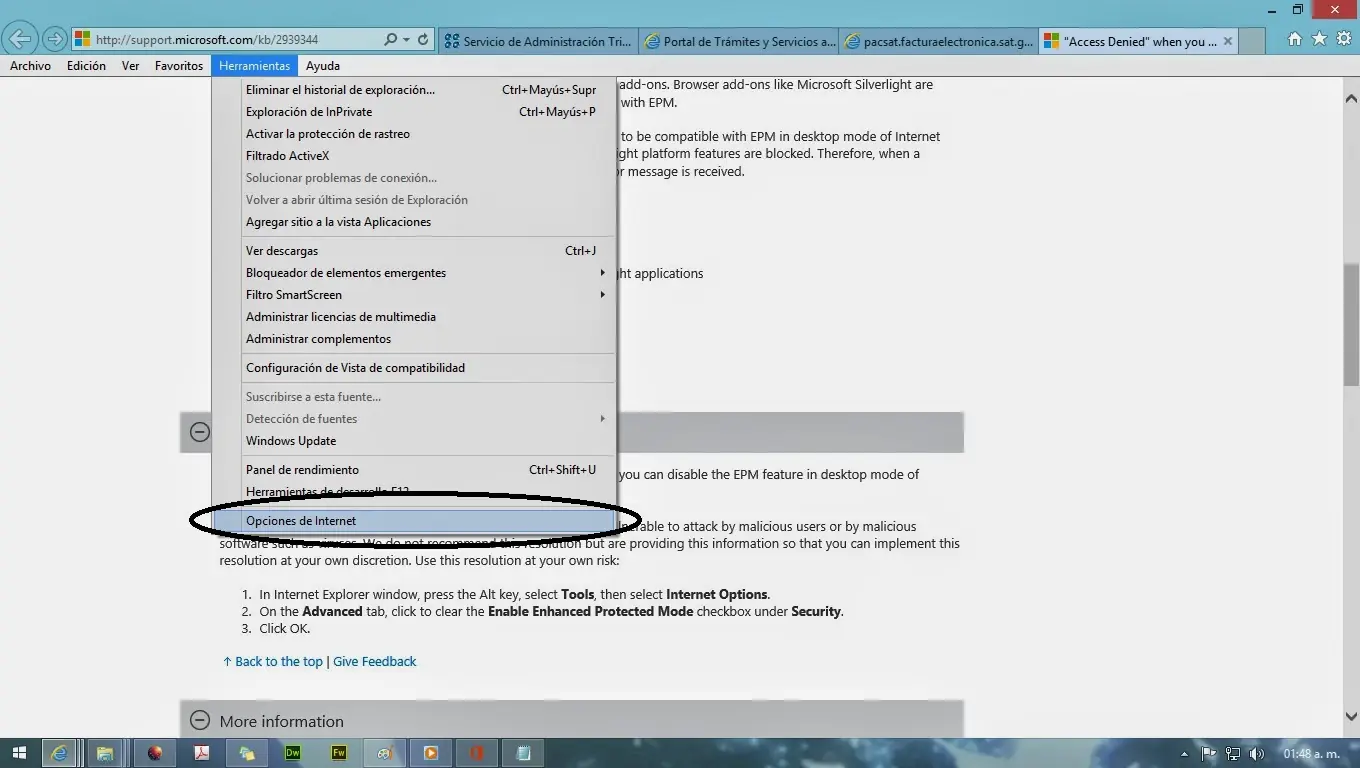
Task: Open the red sphere app on the taskbar
Action: [x=154, y=753]
